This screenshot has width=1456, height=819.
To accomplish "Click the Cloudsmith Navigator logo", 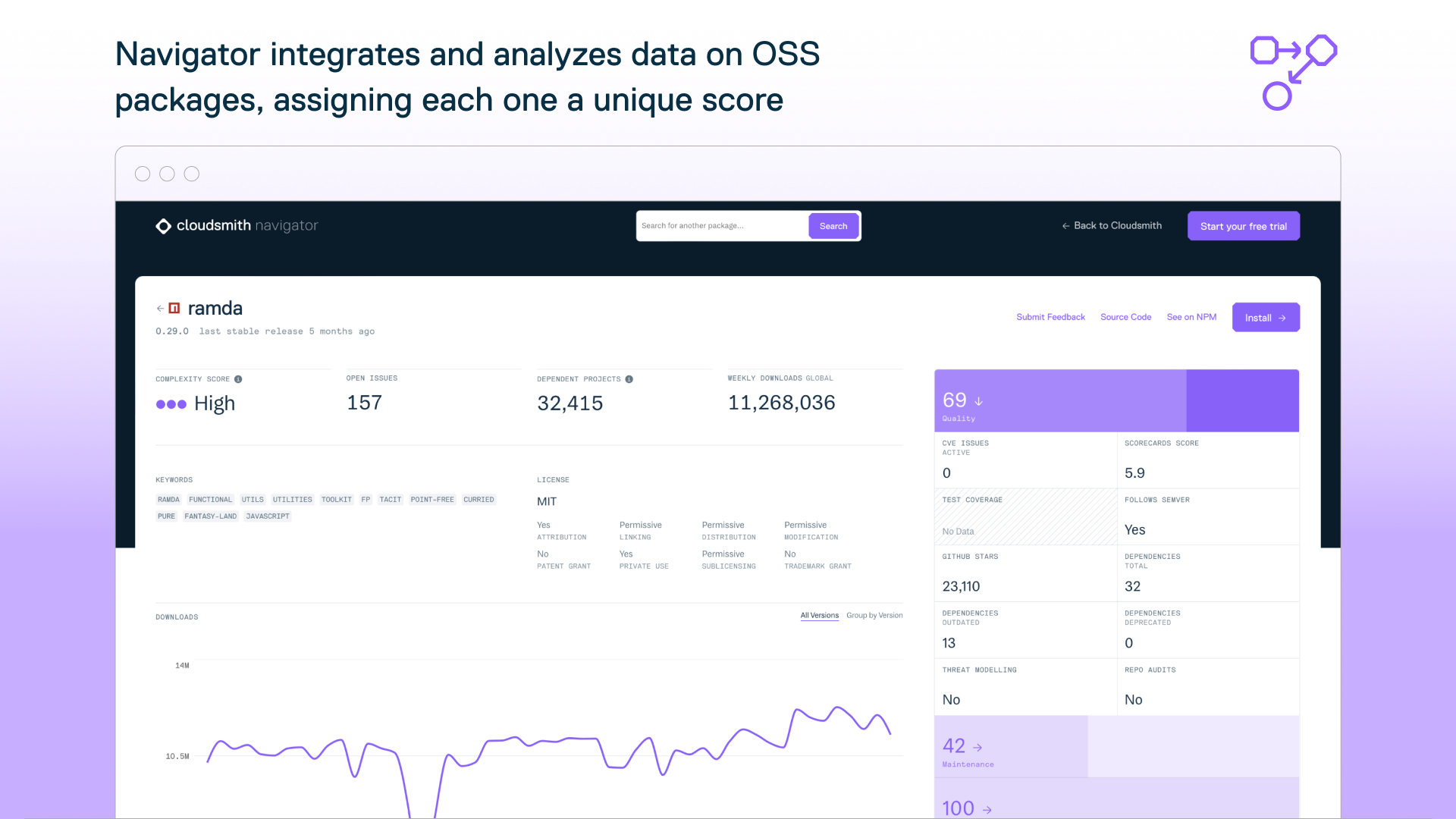I will 237,226.
